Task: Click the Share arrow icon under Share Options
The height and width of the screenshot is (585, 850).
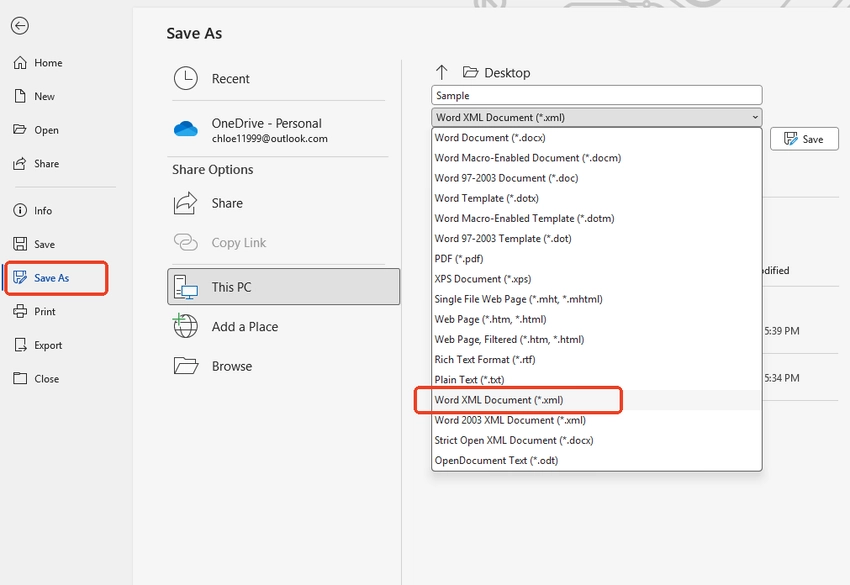Action: [x=185, y=203]
